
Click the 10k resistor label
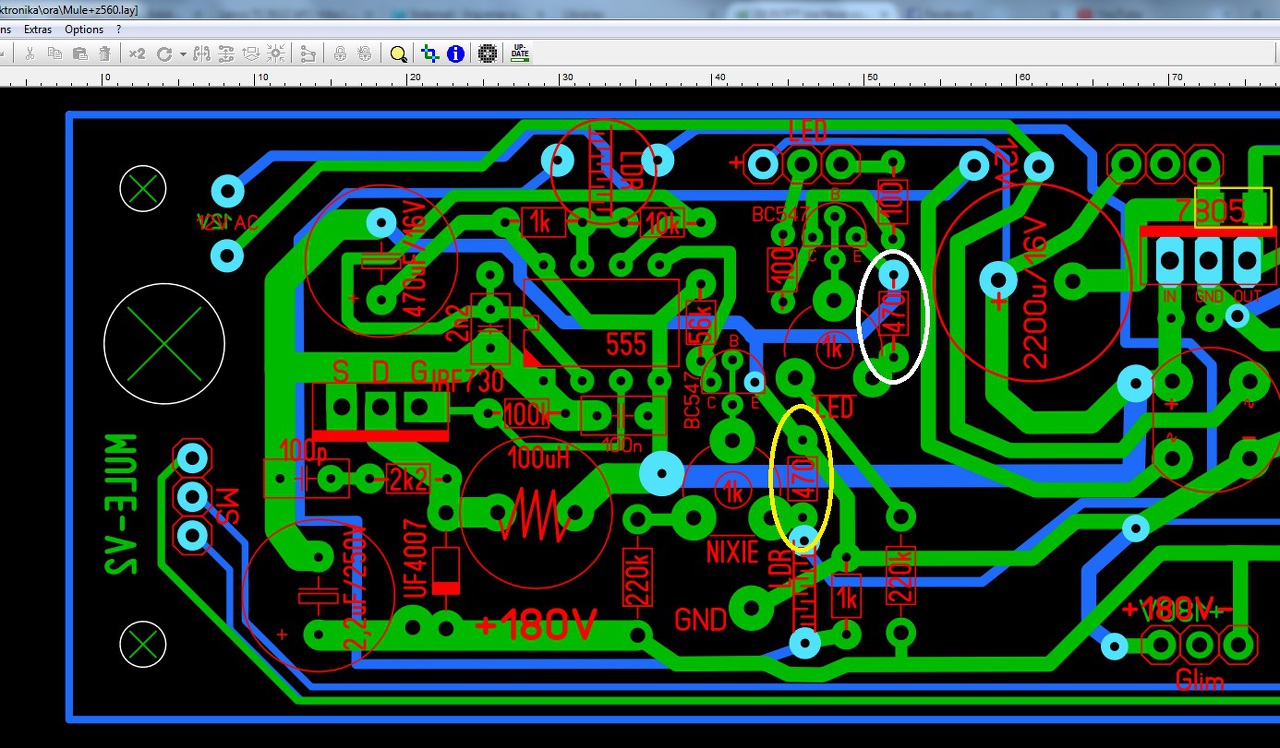(x=663, y=224)
